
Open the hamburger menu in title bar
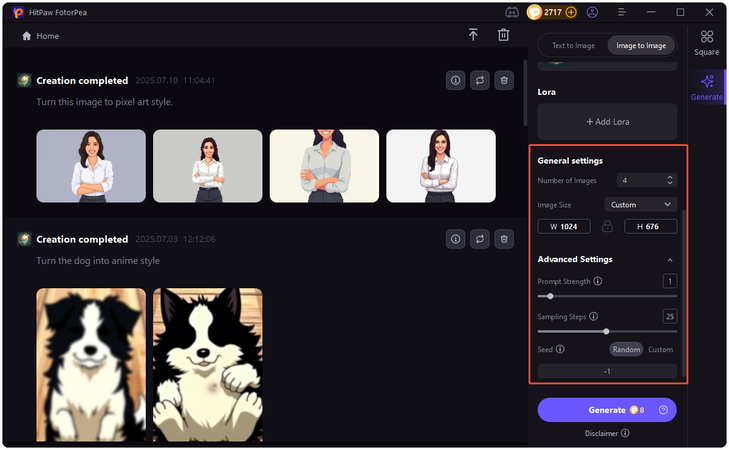(x=622, y=12)
